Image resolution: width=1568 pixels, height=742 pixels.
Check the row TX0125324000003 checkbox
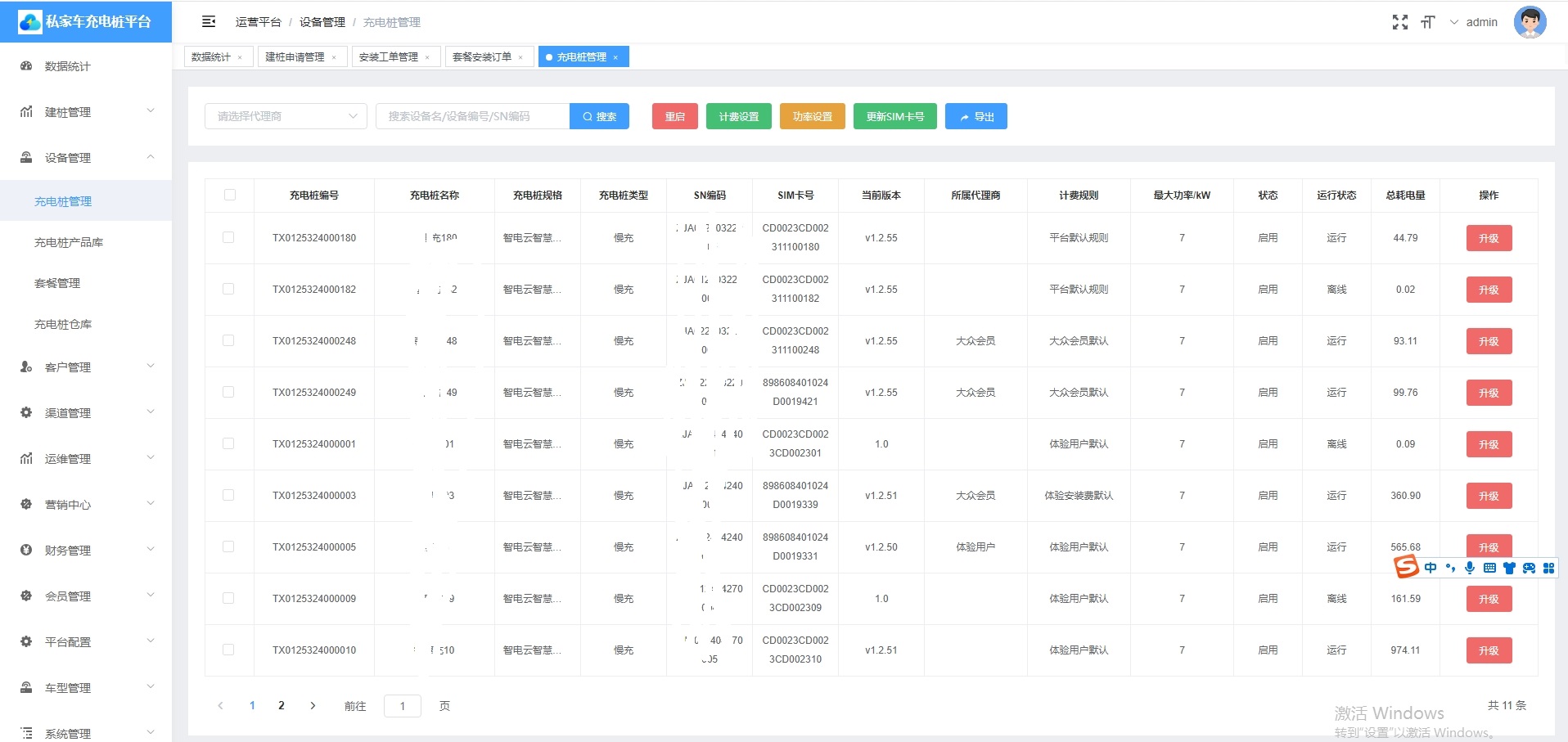(x=228, y=495)
